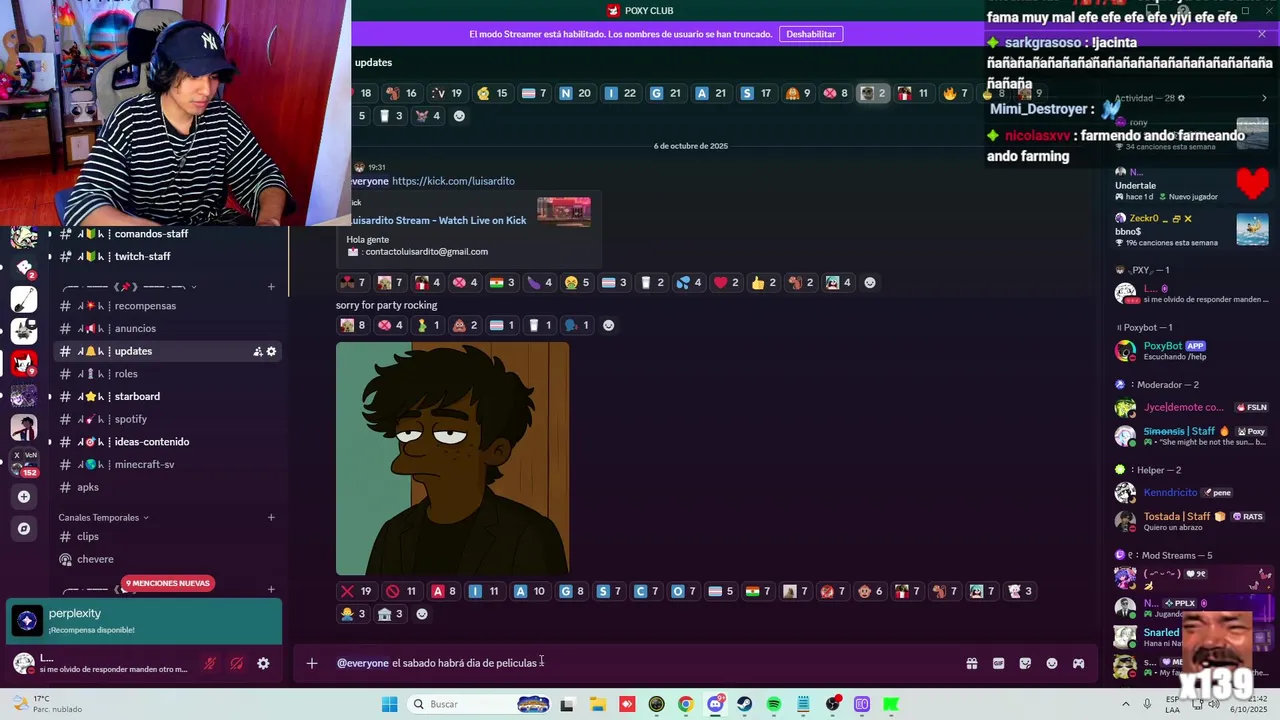Open Kick embed preview thumbnail

coord(564,211)
